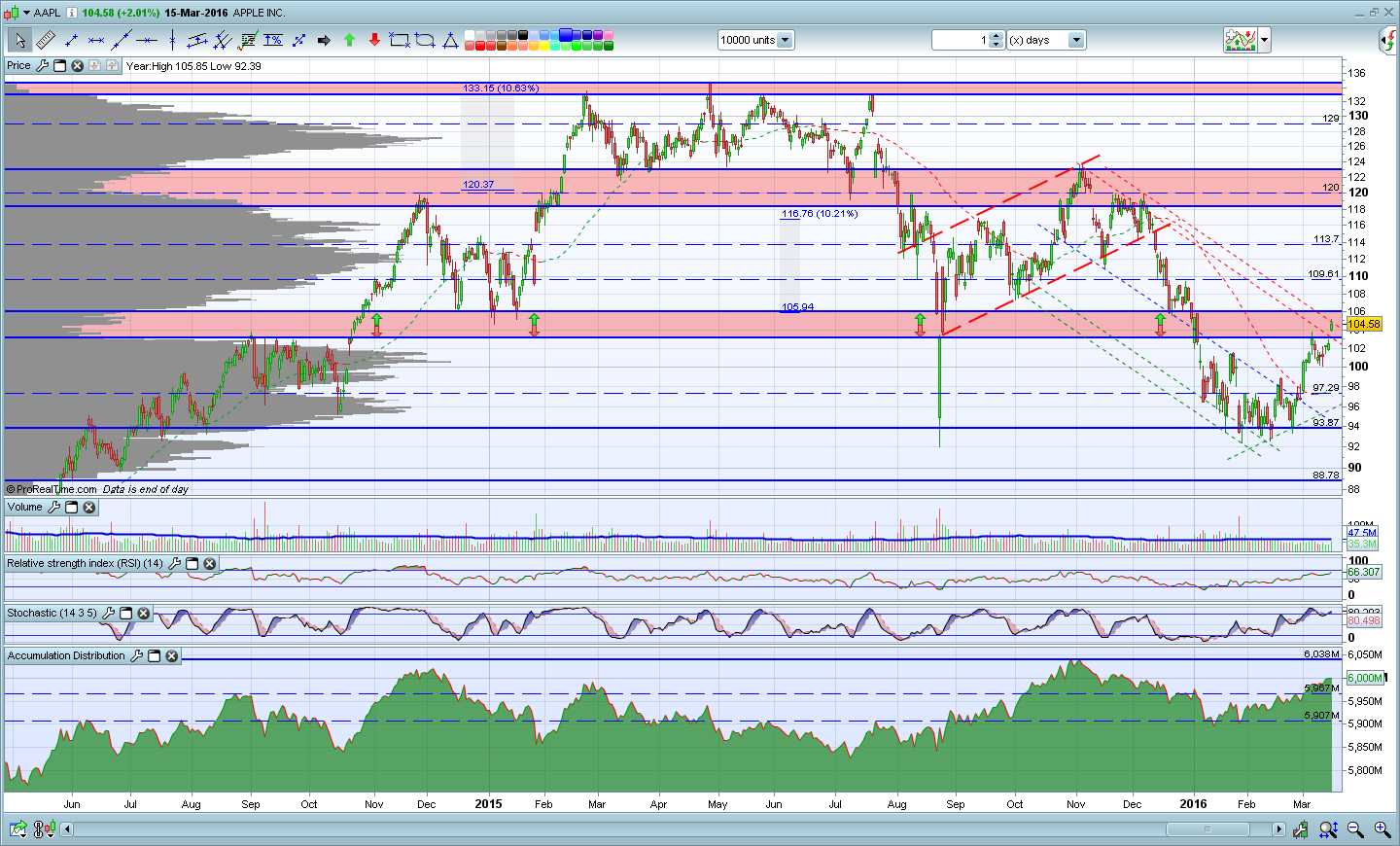
Task: Maximize the Stochastic indicator panel
Action: 126,614
